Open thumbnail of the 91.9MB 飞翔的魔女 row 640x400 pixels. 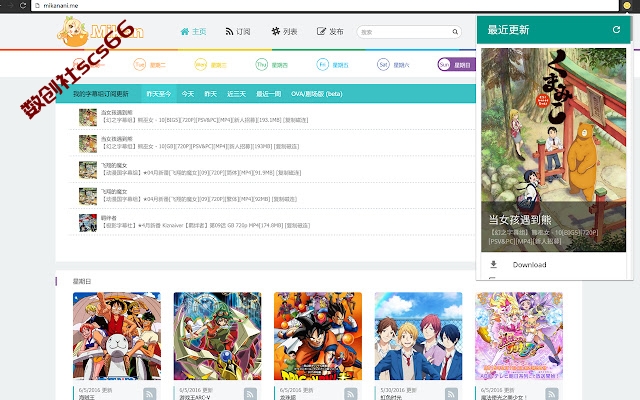pos(88,170)
